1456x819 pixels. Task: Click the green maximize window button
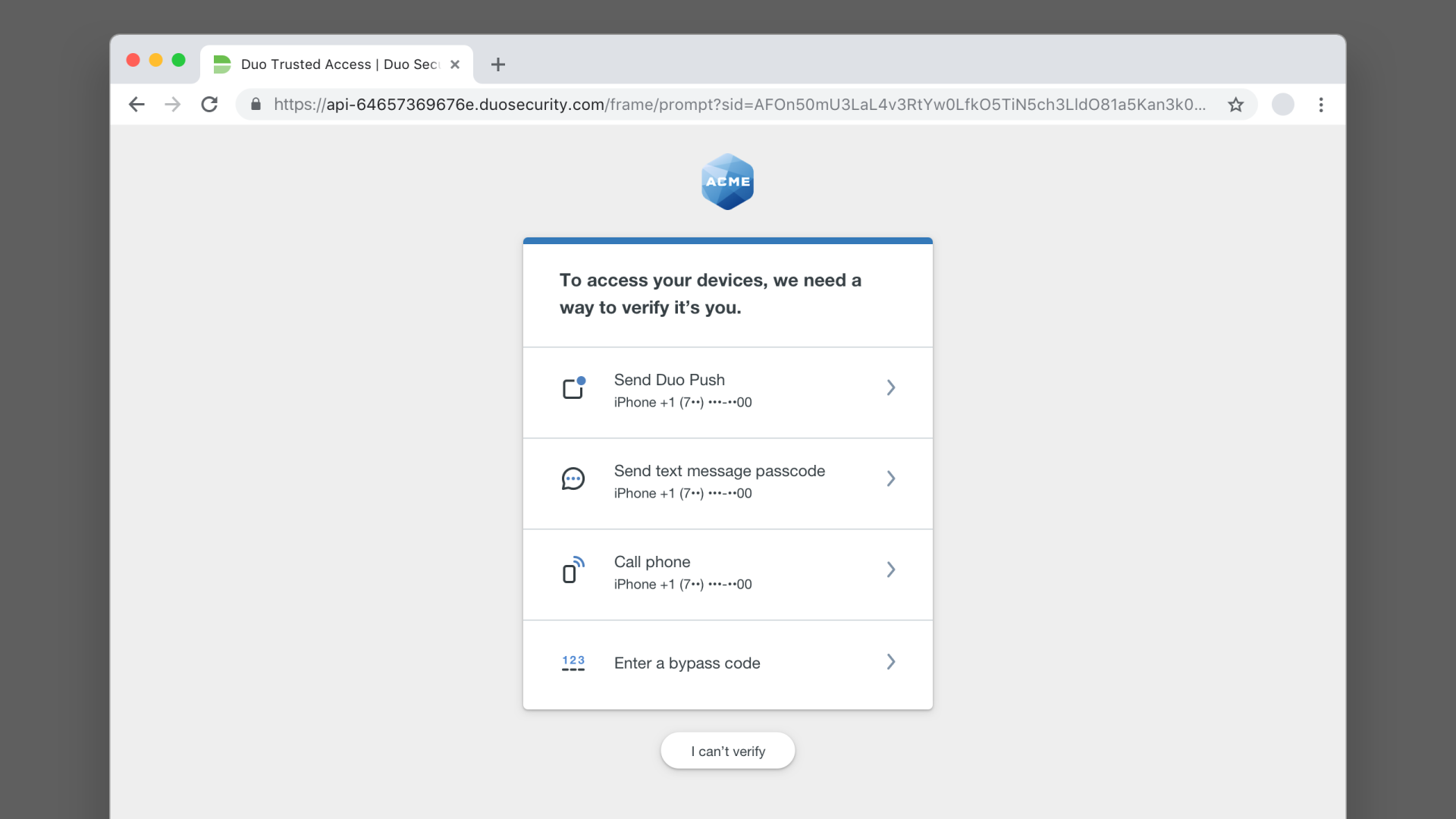(178, 60)
